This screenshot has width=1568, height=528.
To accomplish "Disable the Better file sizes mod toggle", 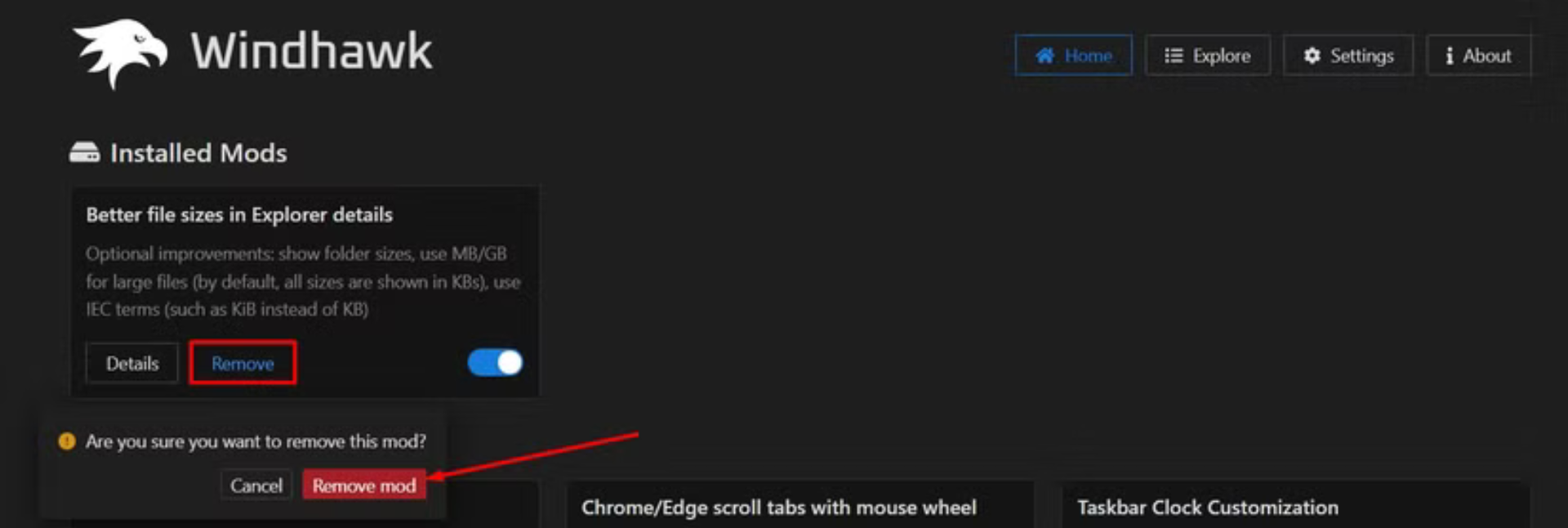I will point(495,363).
